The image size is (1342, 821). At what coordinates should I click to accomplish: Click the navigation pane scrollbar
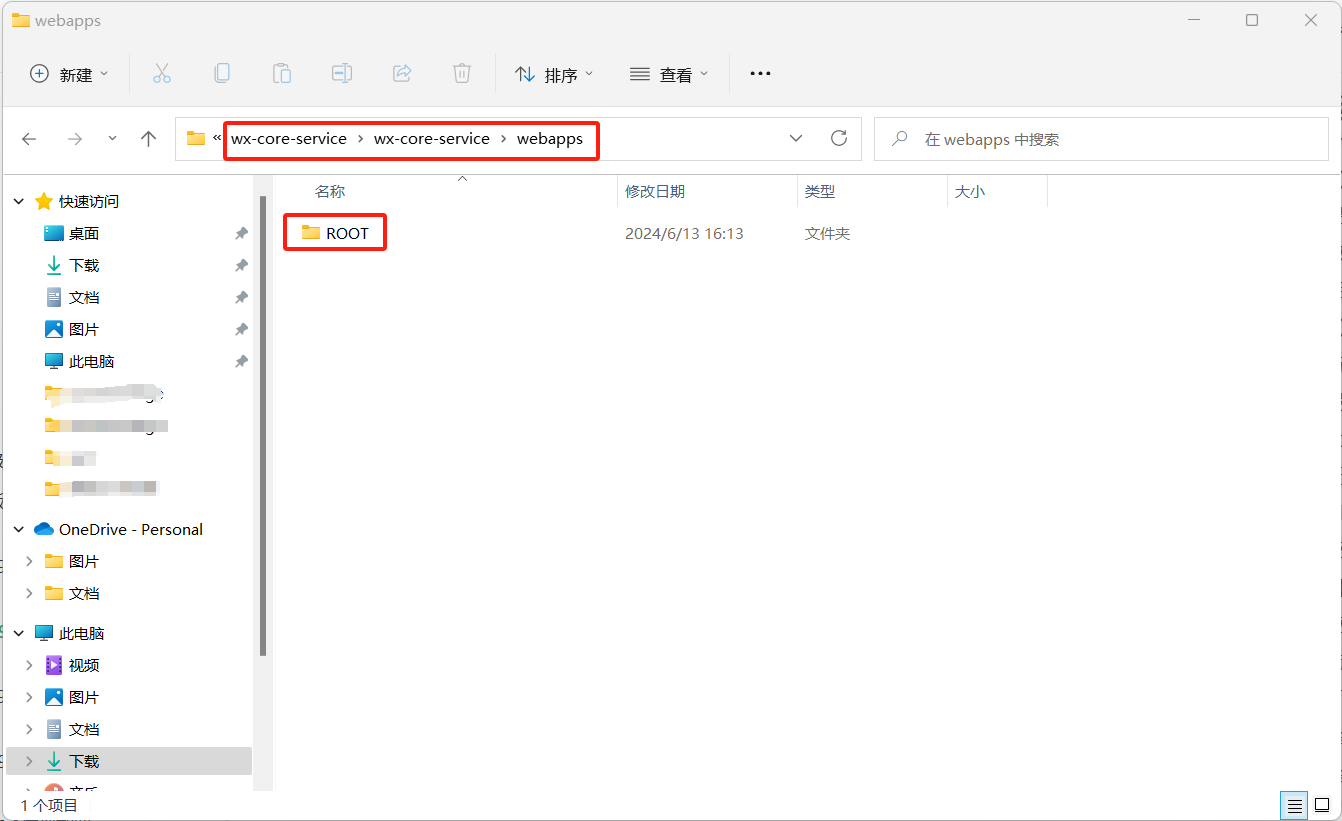pos(263,425)
